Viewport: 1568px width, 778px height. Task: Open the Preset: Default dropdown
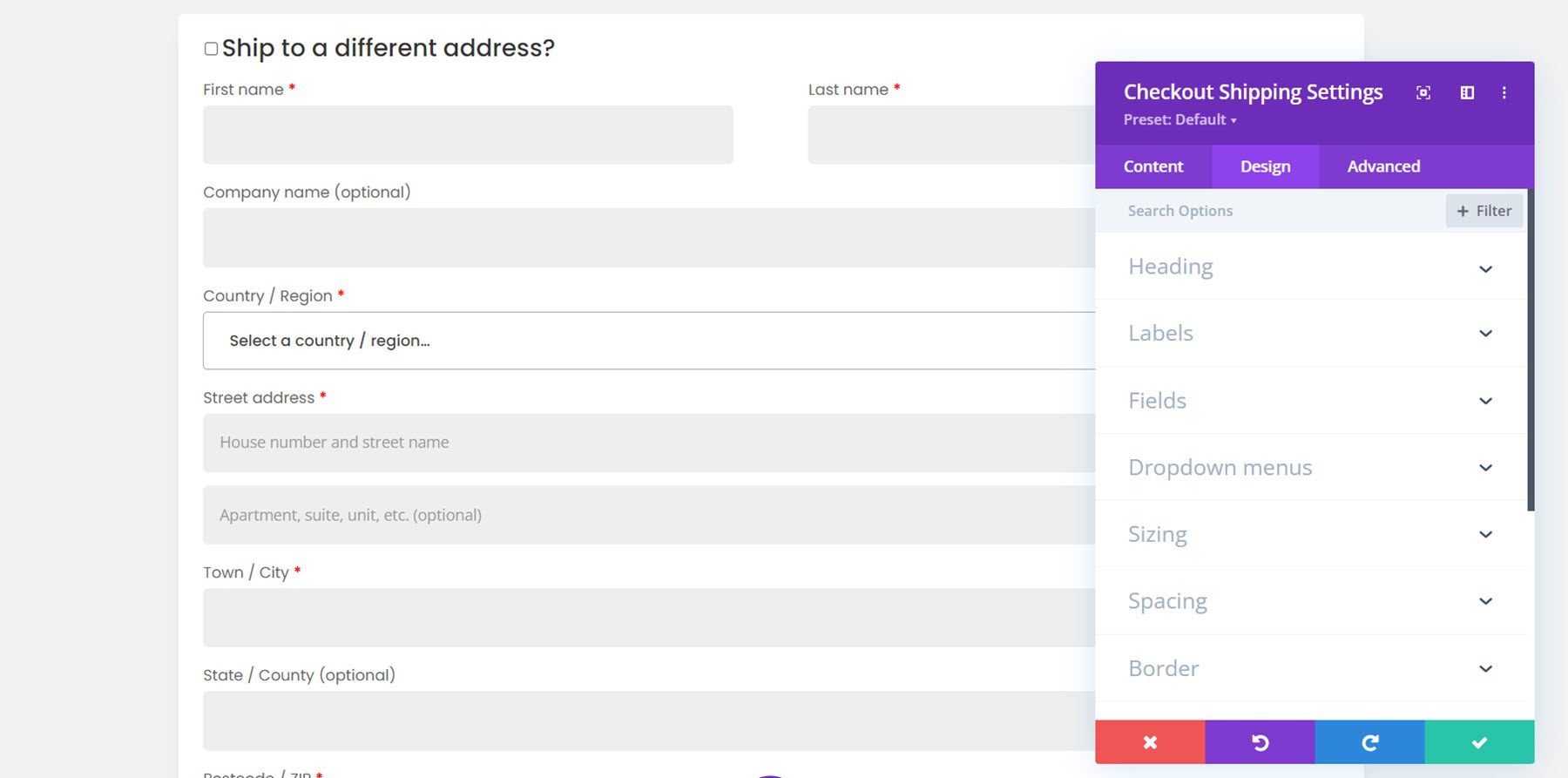point(1179,120)
